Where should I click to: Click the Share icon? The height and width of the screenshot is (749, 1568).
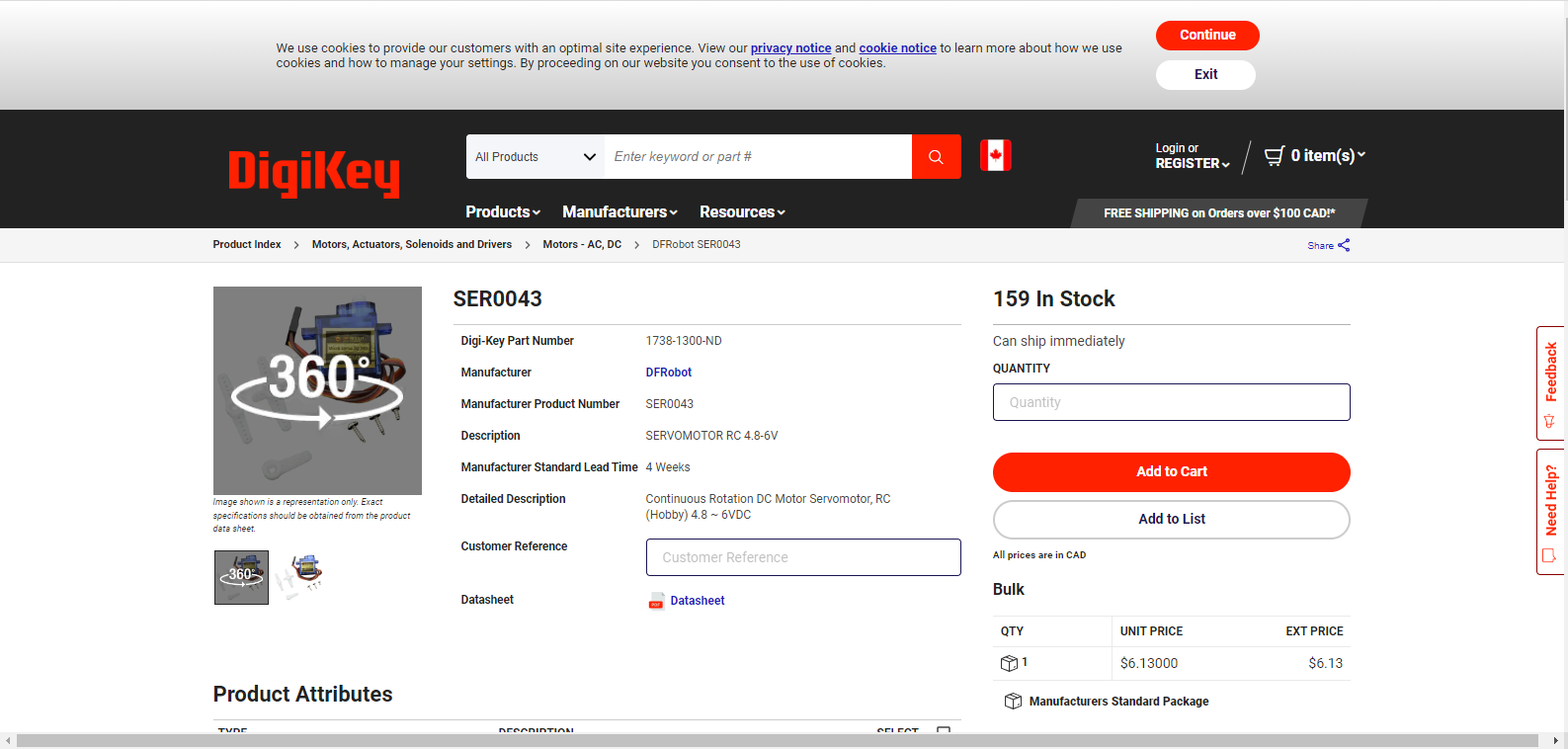(1344, 245)
